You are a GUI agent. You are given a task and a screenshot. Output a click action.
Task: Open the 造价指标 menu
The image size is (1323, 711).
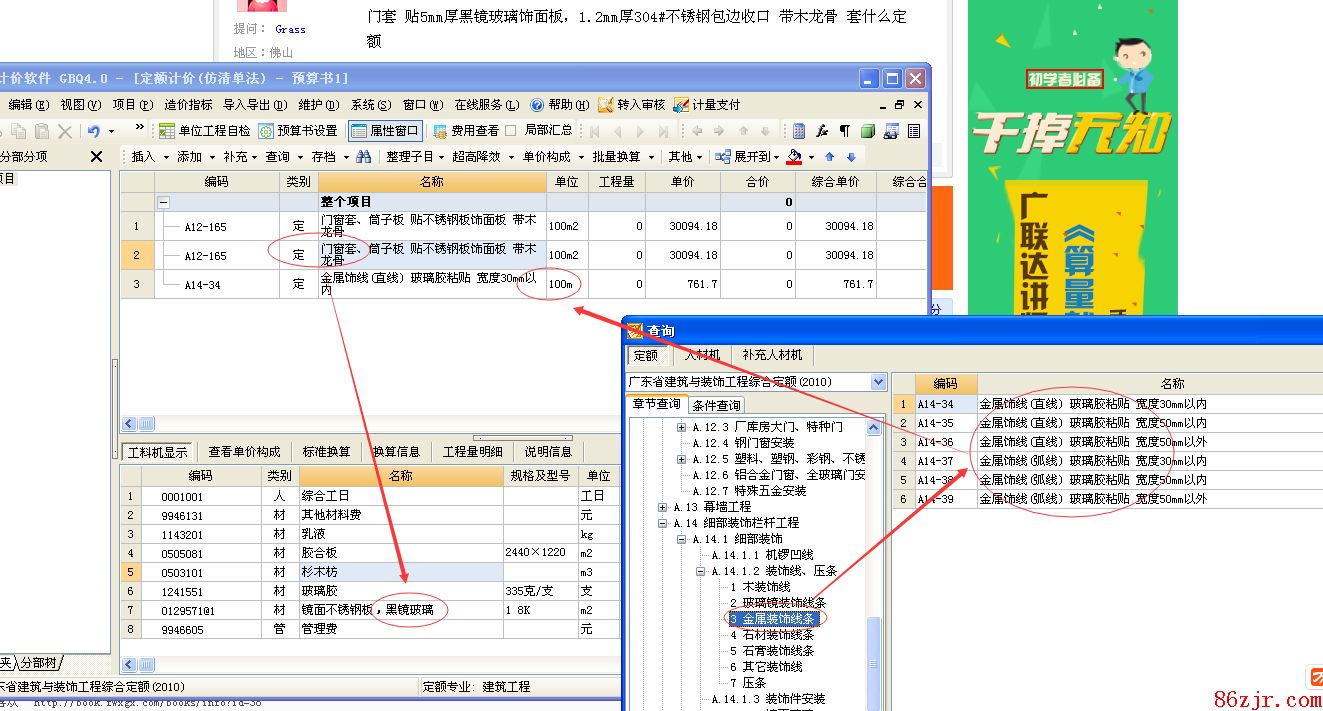[x=188, y=105]
